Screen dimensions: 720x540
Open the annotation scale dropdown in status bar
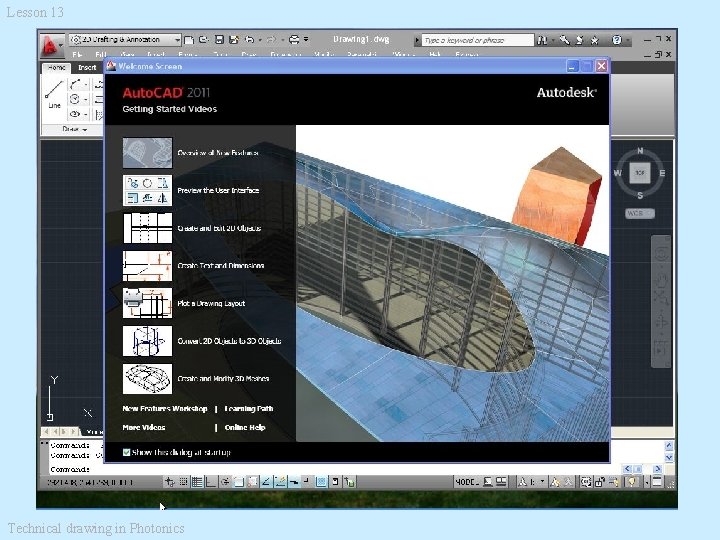click(x=542, y=482)
